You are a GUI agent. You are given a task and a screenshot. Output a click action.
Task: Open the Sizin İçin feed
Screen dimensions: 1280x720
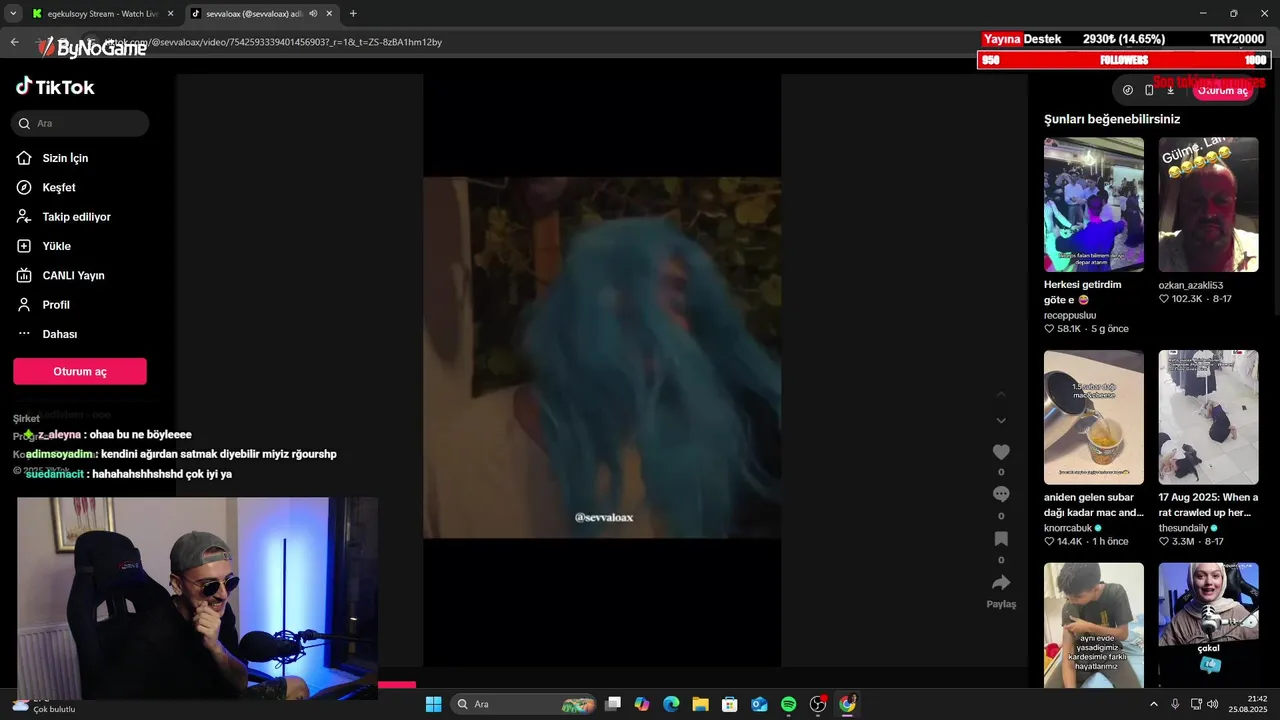65,158
